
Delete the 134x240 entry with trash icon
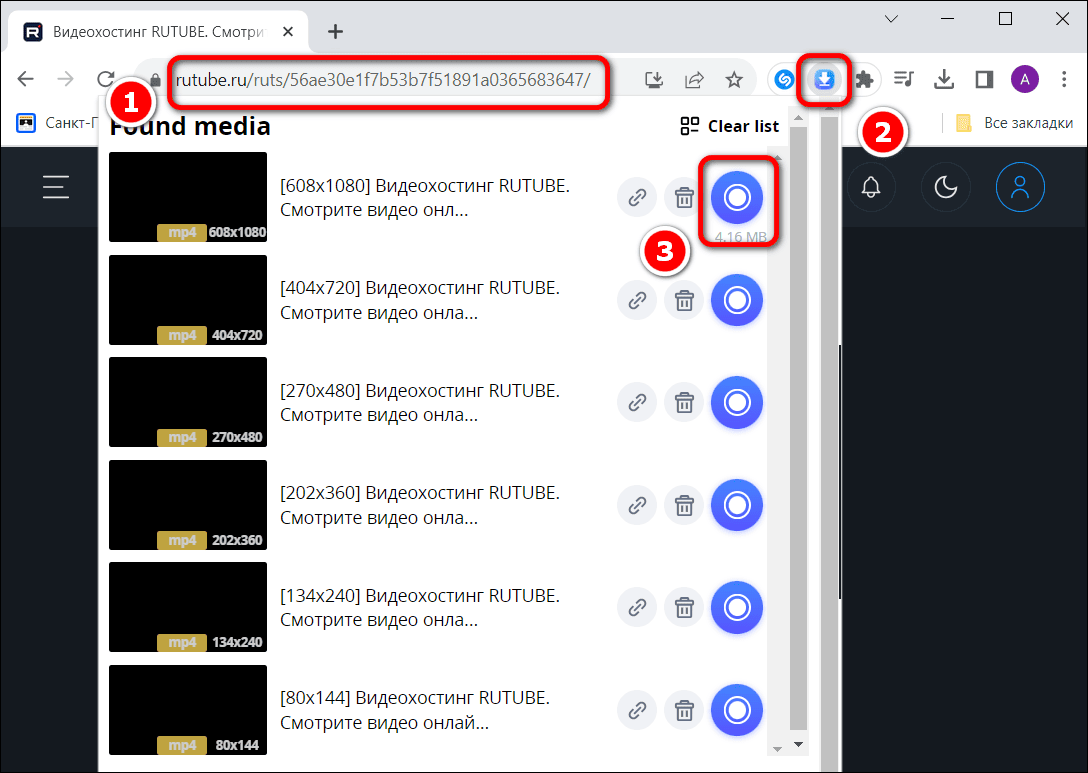684,608
